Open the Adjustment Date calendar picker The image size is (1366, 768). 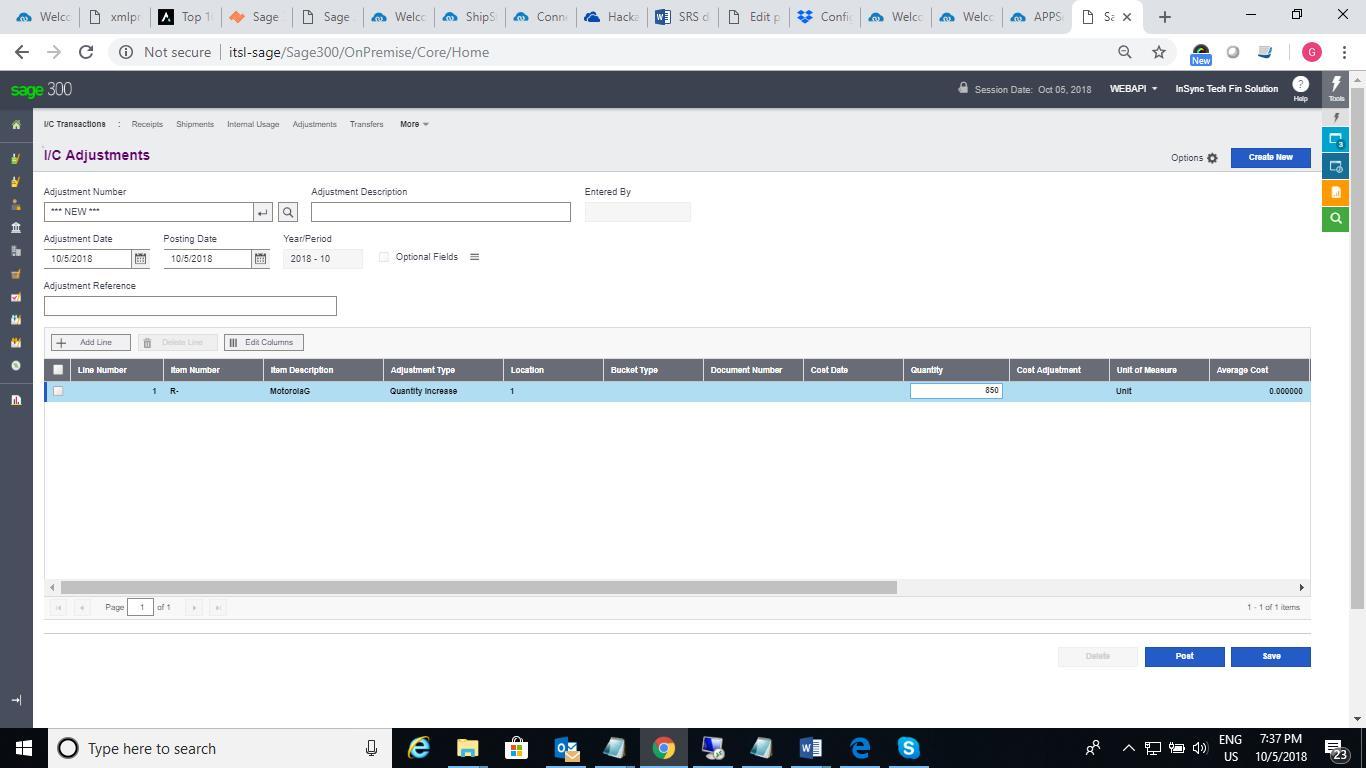click(141, 259)
